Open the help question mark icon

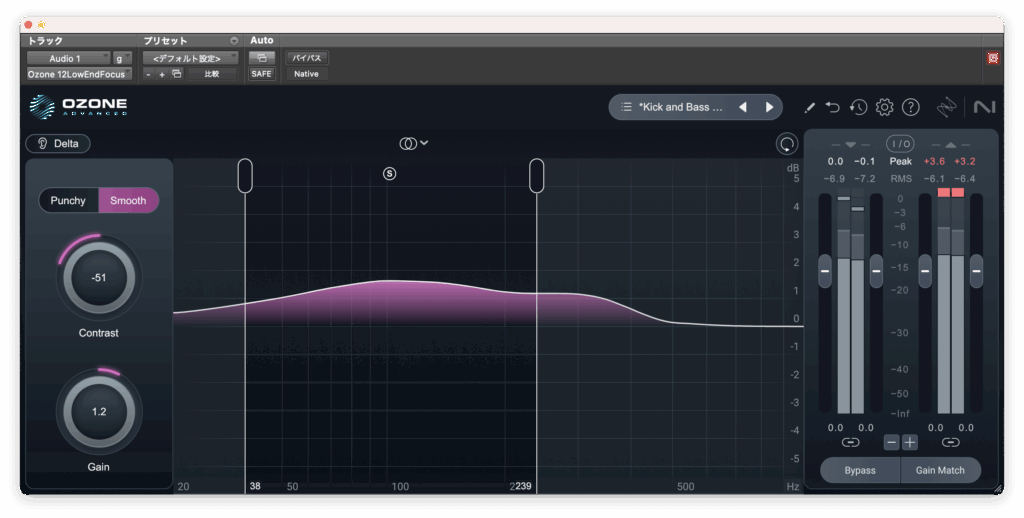click(x=910, y=107)
